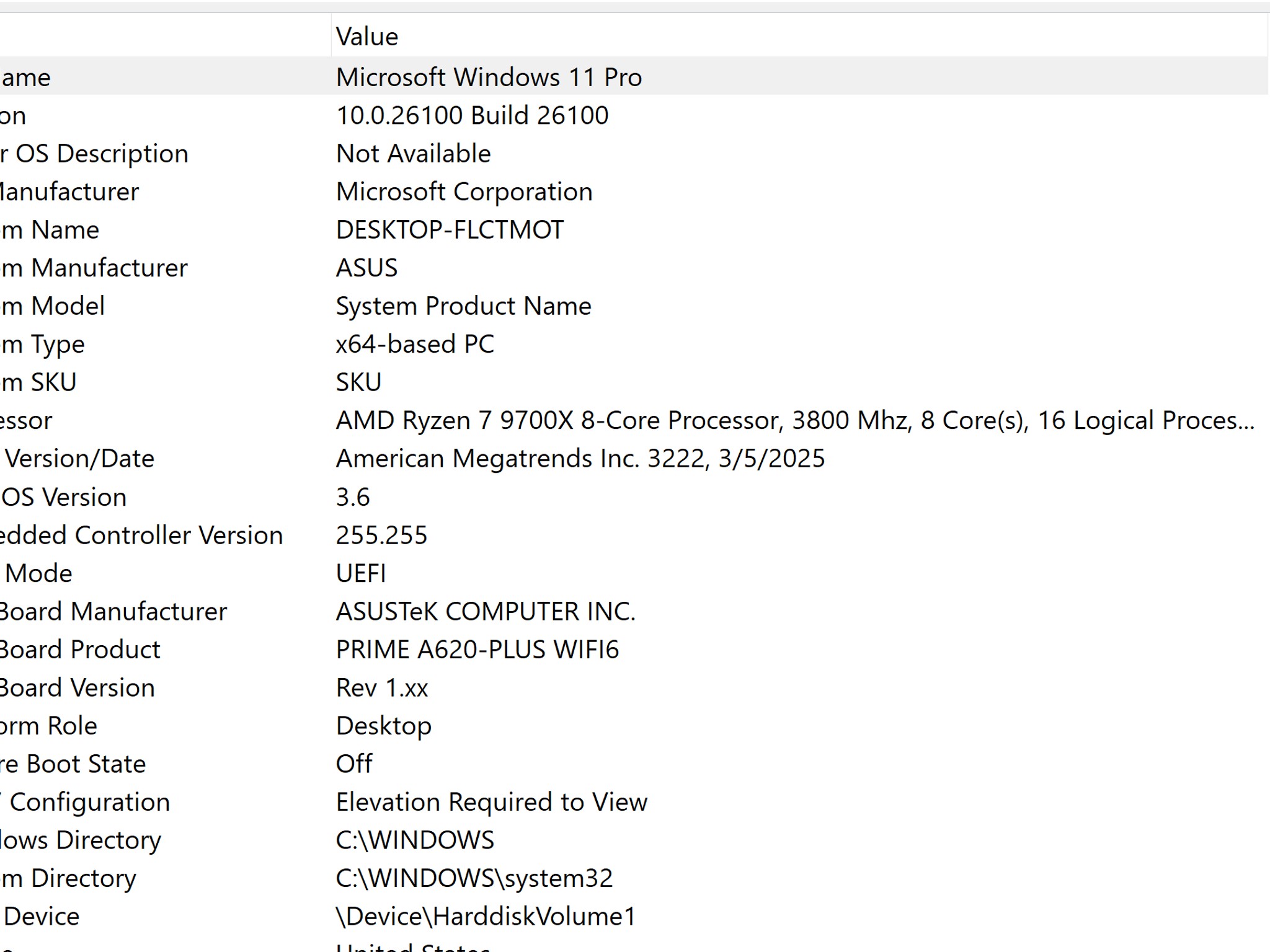Image resolution: width=1270 pixels, height=952 pixels.
Task: Select the 3.6 version value
Action: point(353,497)
